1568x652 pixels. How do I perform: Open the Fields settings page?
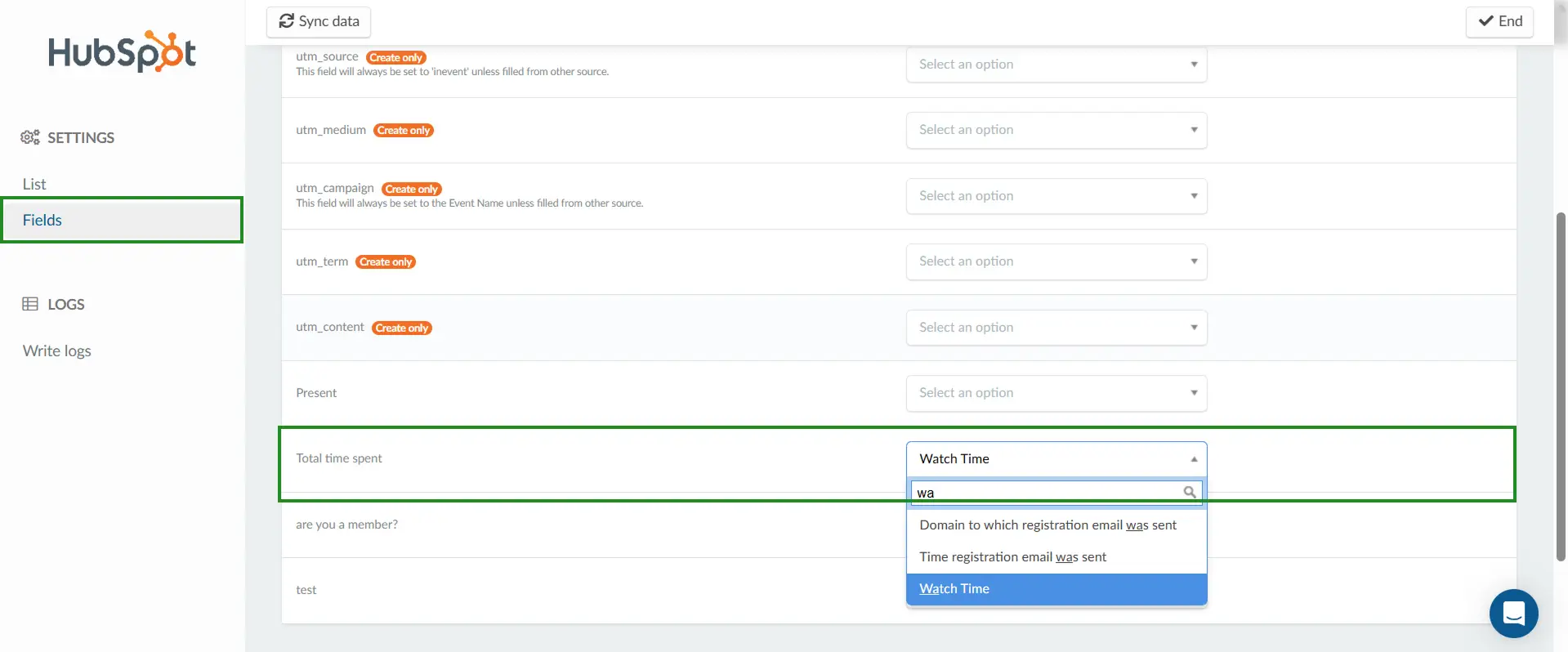pyautogui.click(x=123, y=220)
